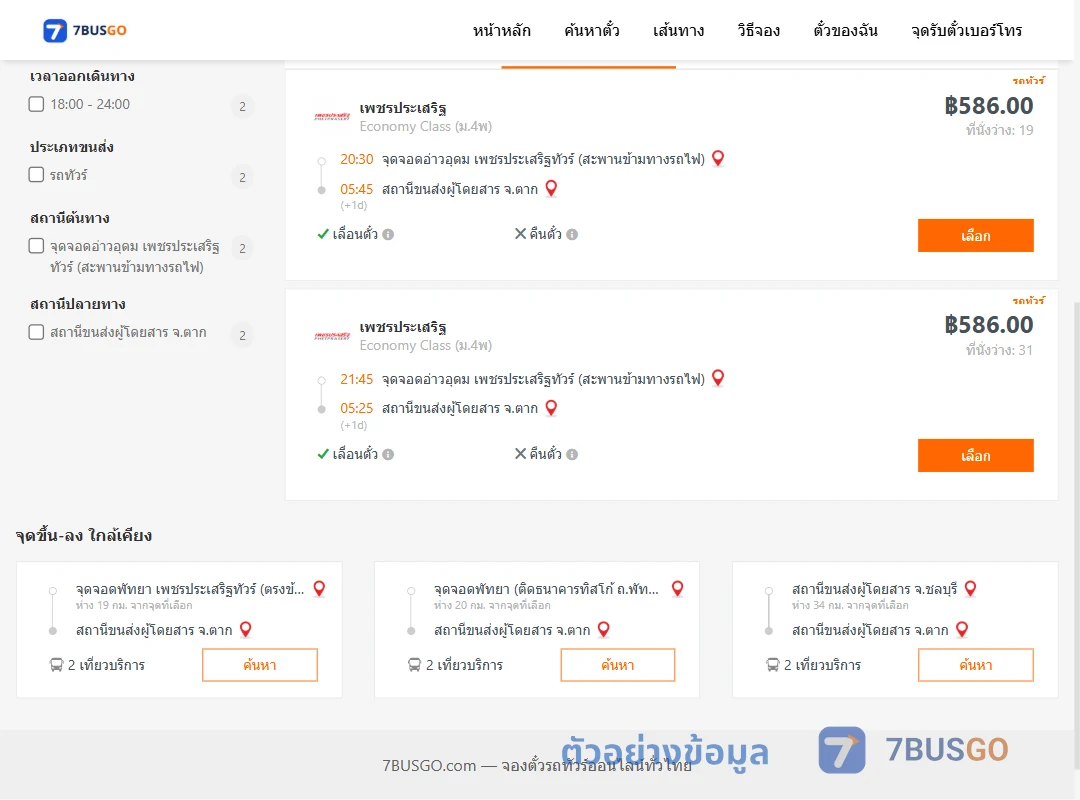Click the สถานีต้นทาง filter heading
The width and height of the screenshot is (1080, 800).
[x=70, y=218]
